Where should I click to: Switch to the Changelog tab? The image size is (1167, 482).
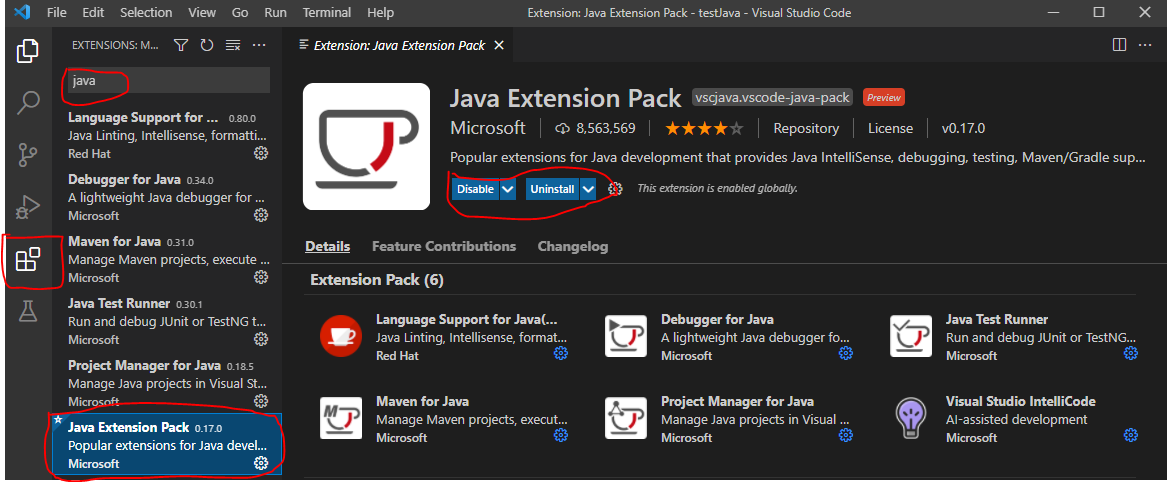[x=572, y=246]
